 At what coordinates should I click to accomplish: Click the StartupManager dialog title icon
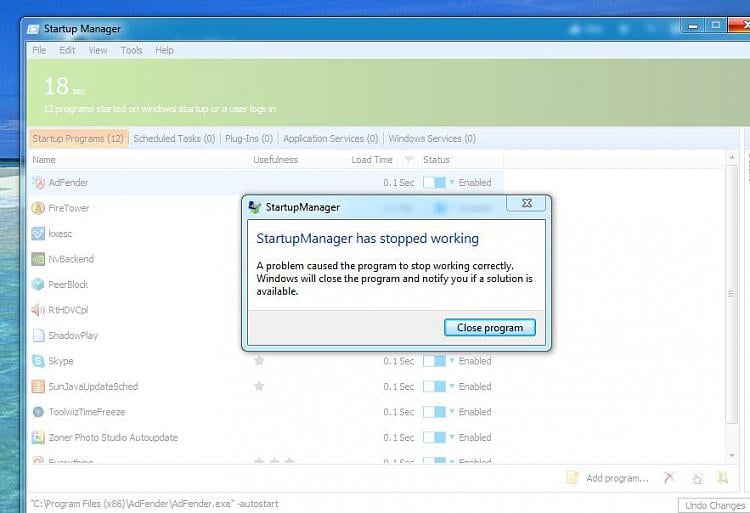pyautogui.click(x=255, y=207)
